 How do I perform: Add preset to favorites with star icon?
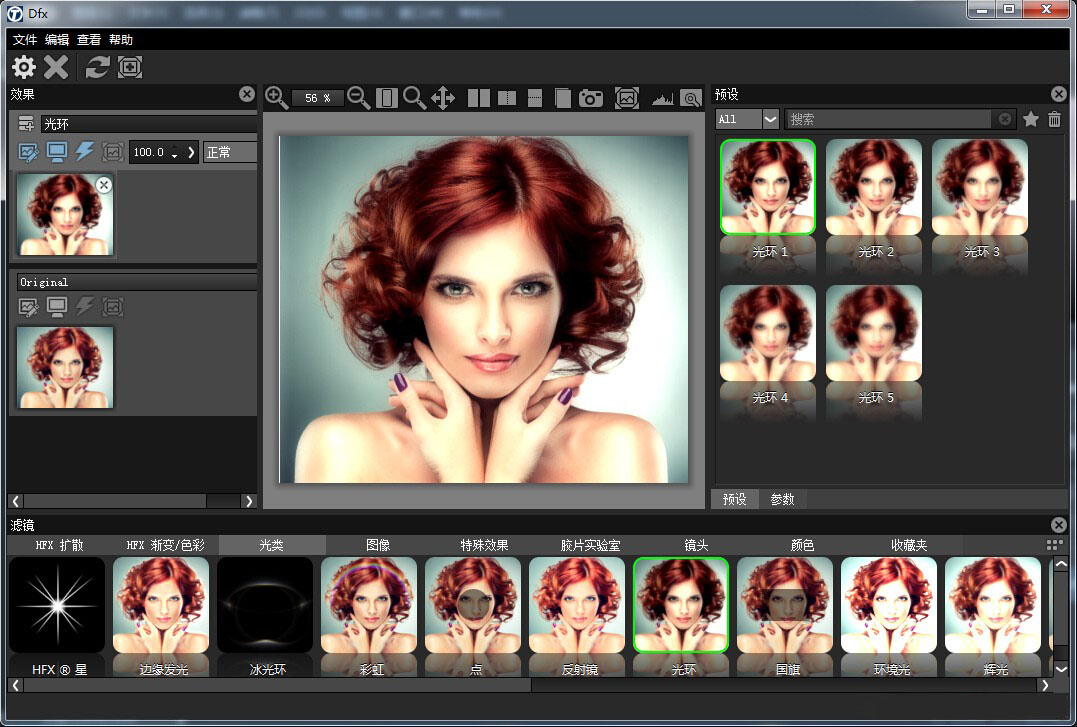click(x=1031, y=119)
